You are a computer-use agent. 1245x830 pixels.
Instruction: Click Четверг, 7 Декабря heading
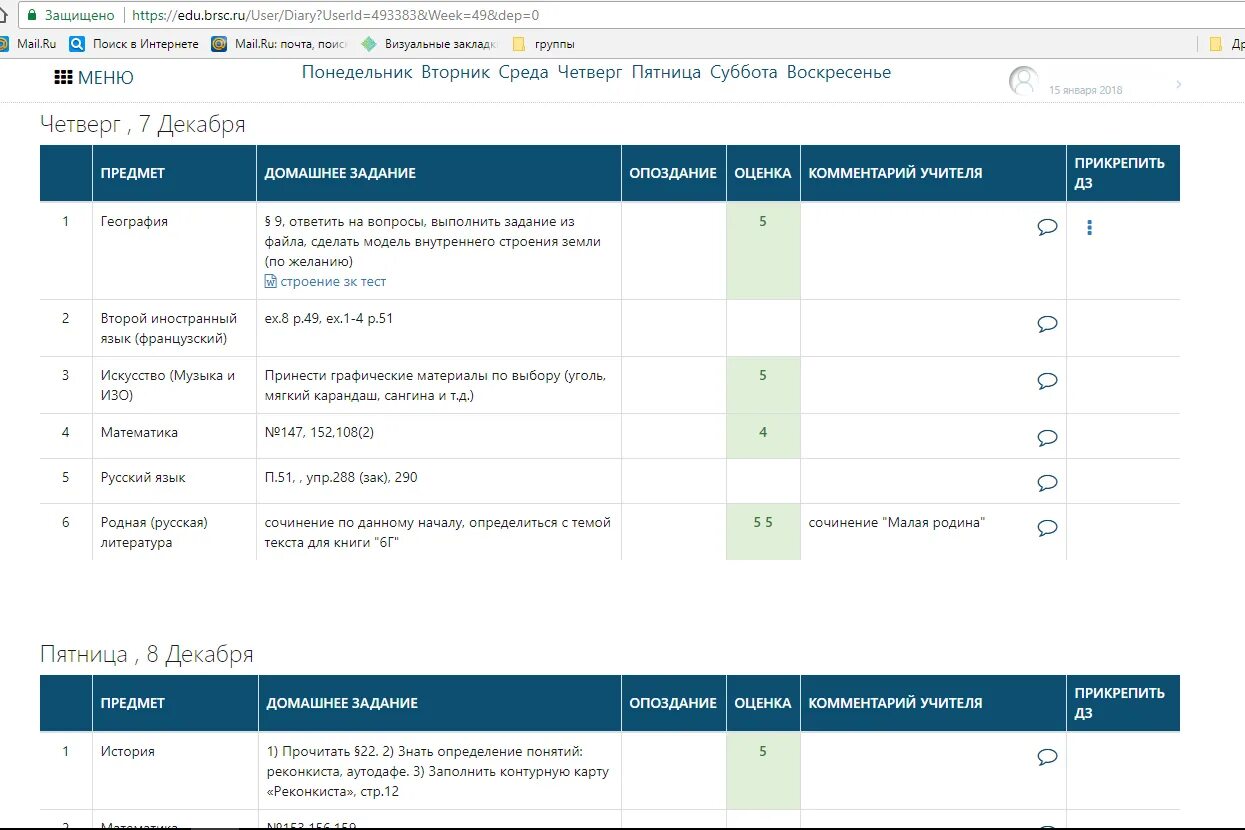click(x=142, y=124)
